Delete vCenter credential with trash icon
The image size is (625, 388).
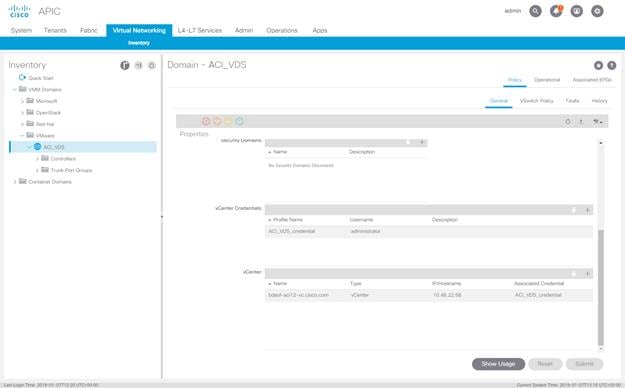point(574,210)
